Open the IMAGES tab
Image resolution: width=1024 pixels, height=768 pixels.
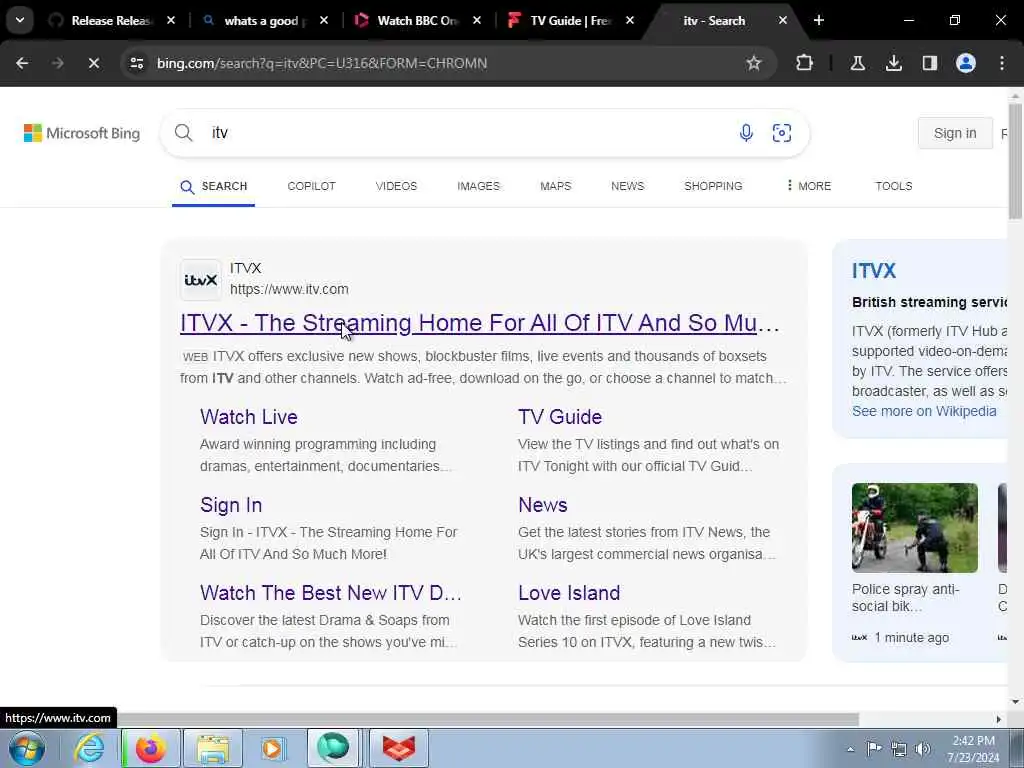pos(478,187)
